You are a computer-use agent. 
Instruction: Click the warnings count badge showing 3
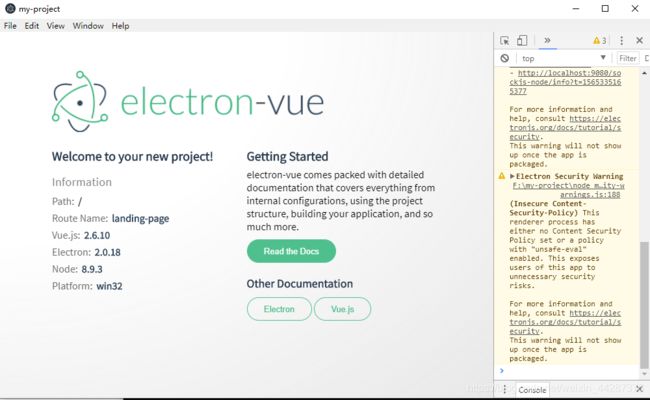599,41
